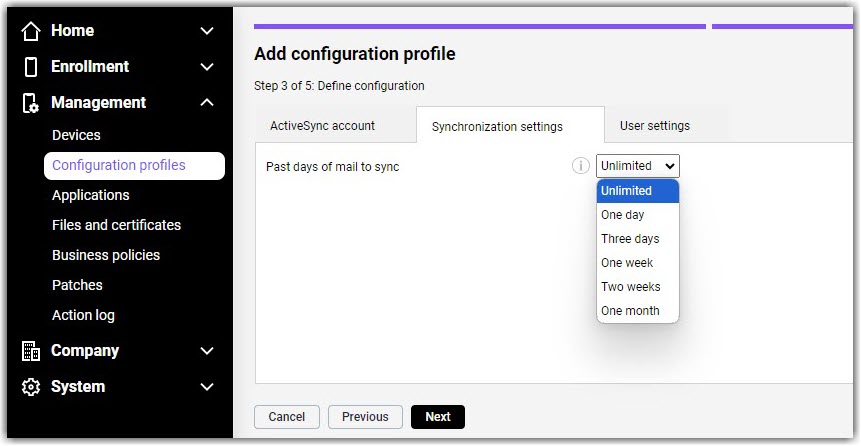Viewport: 861px width, 446px height.
Task: Click the Enrollment phone icon
Action: [31, 67]
